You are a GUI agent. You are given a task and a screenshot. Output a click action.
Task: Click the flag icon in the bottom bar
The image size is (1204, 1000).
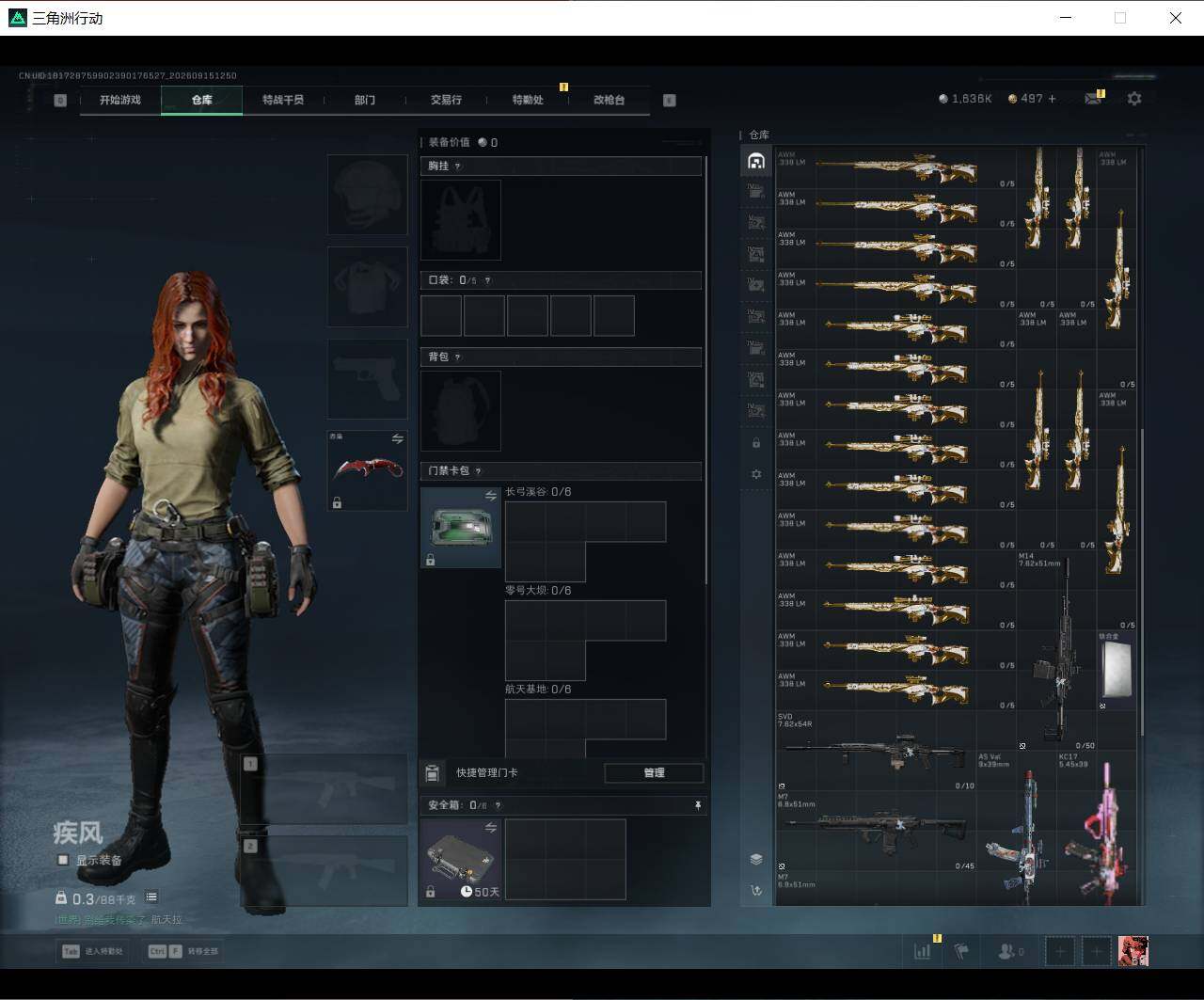point(961,951)
